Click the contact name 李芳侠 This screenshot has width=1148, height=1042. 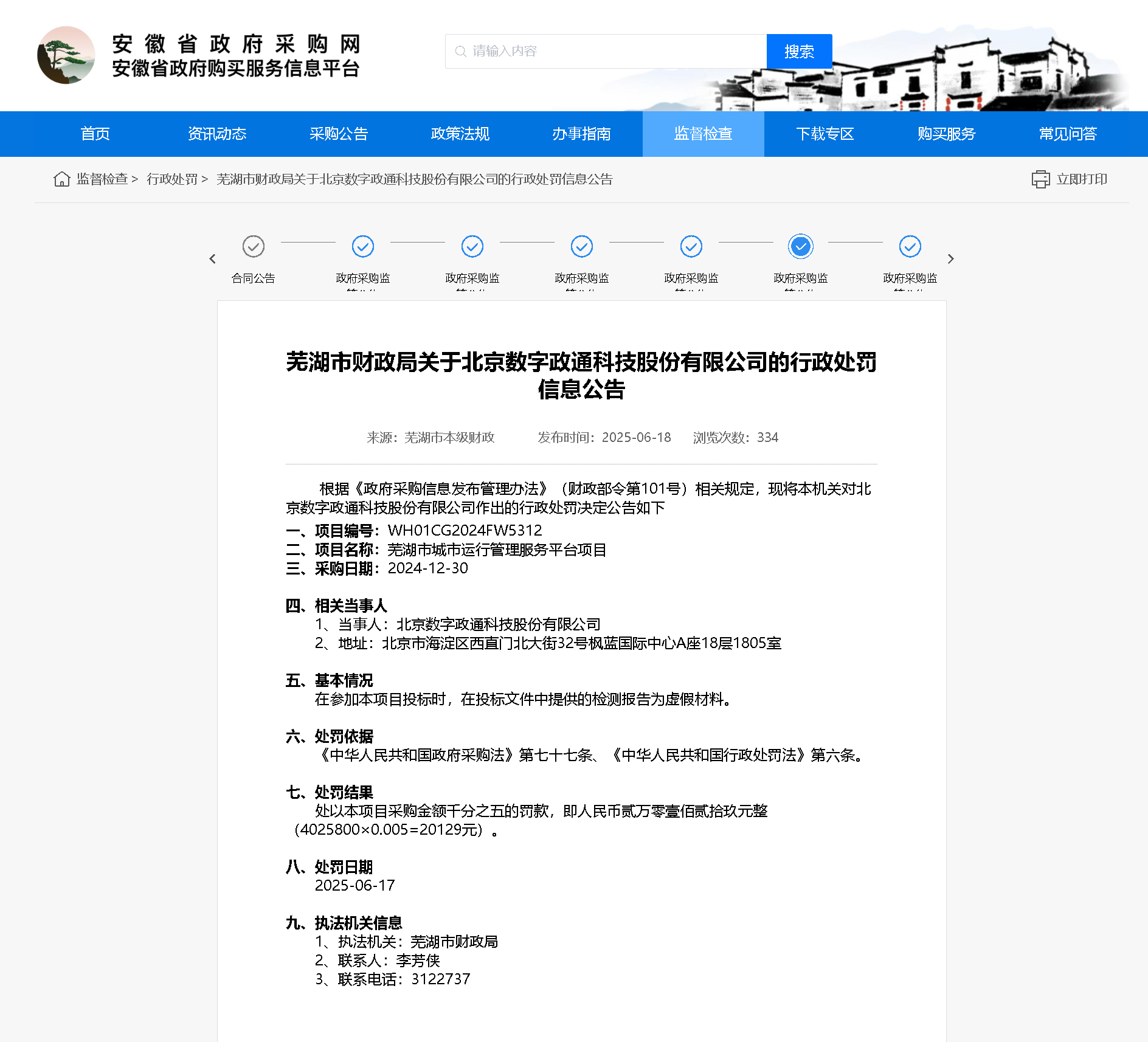418,961
